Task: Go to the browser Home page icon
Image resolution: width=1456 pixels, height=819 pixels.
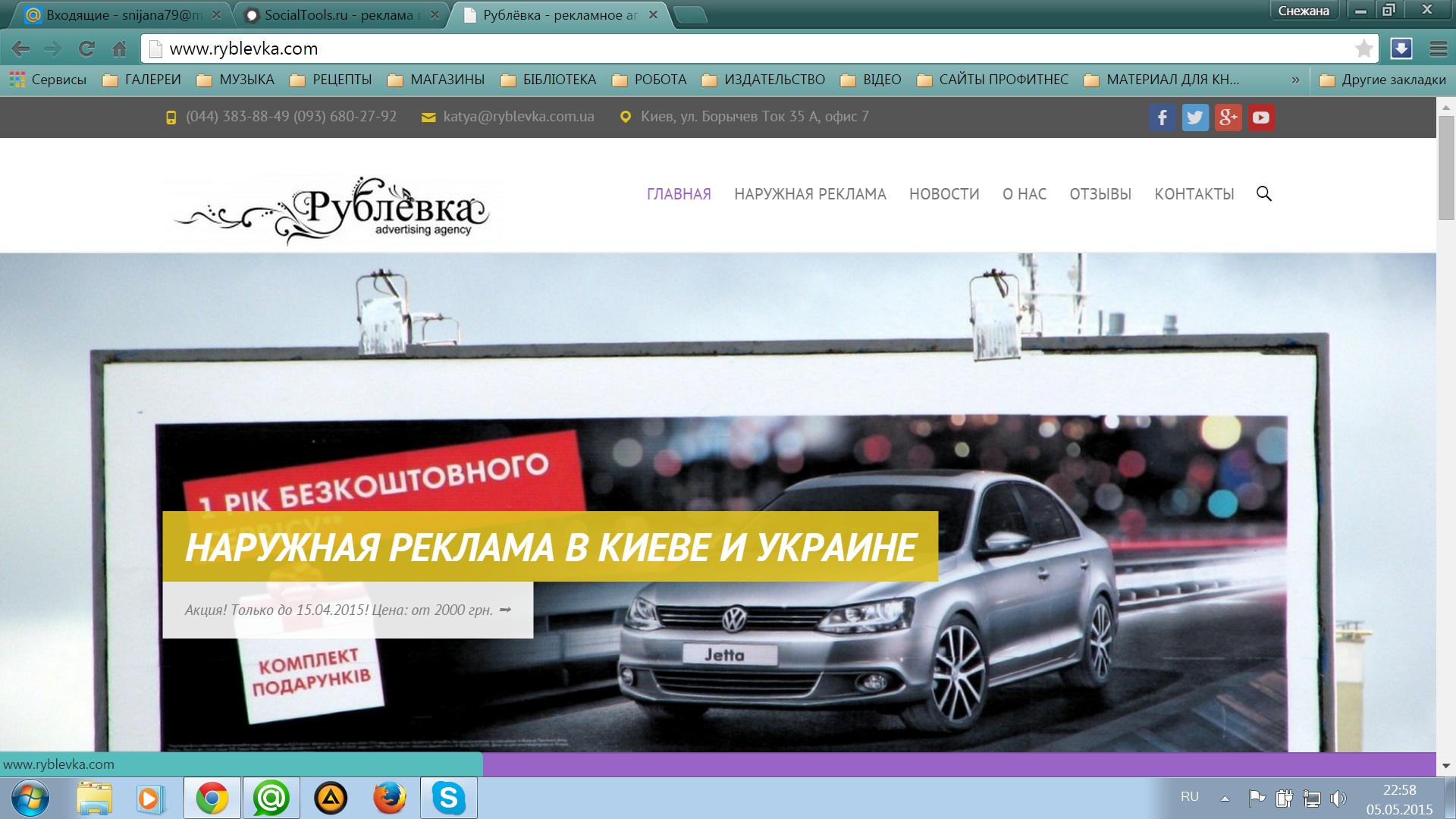Action: (x=119, y=49)
